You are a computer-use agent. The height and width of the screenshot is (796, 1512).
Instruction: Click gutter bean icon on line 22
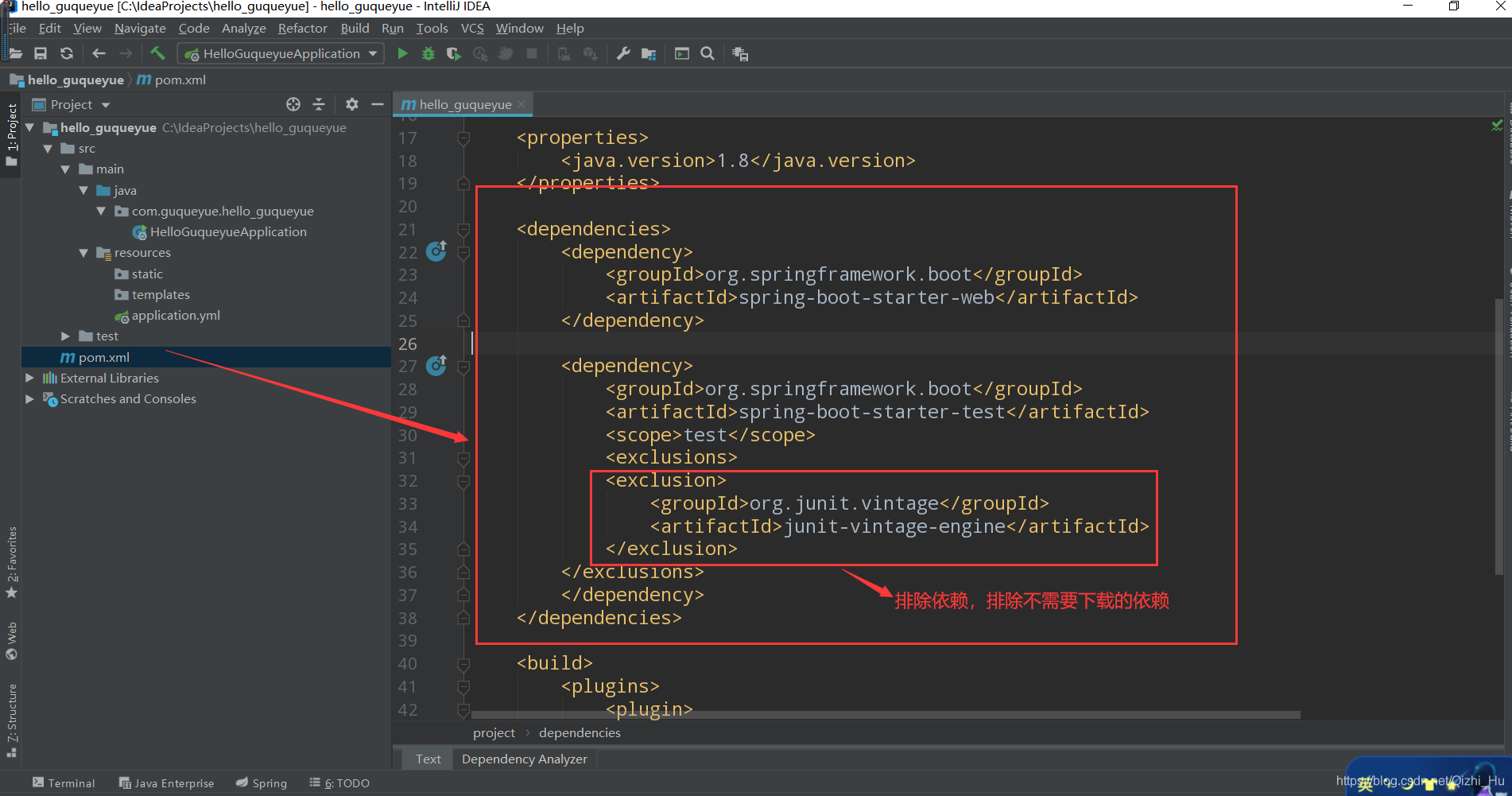pos(436,251)
